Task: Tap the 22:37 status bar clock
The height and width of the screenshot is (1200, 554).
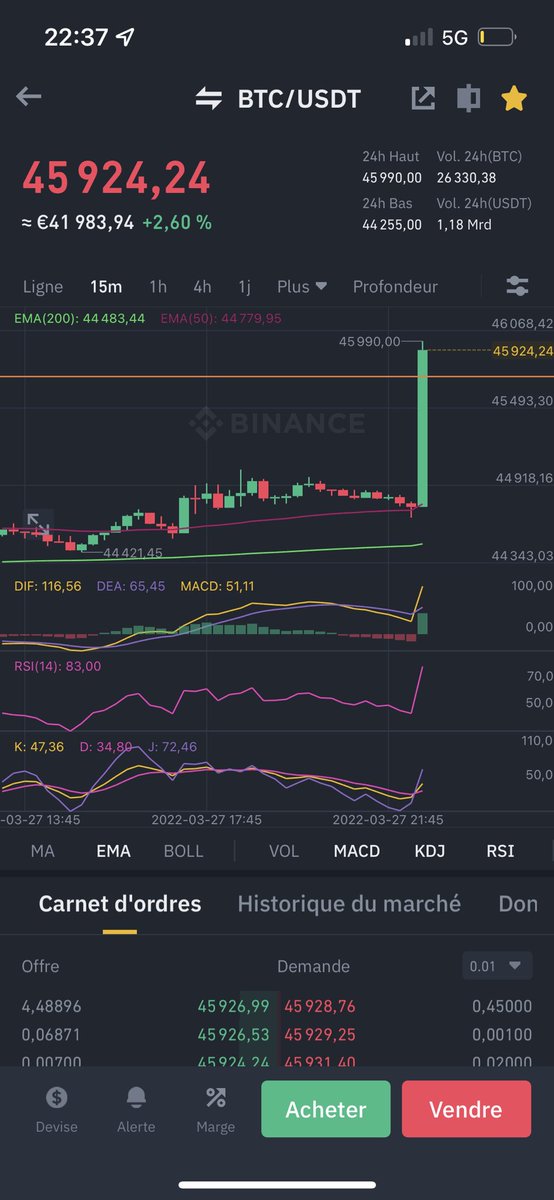Action: [x=76, y=38]
